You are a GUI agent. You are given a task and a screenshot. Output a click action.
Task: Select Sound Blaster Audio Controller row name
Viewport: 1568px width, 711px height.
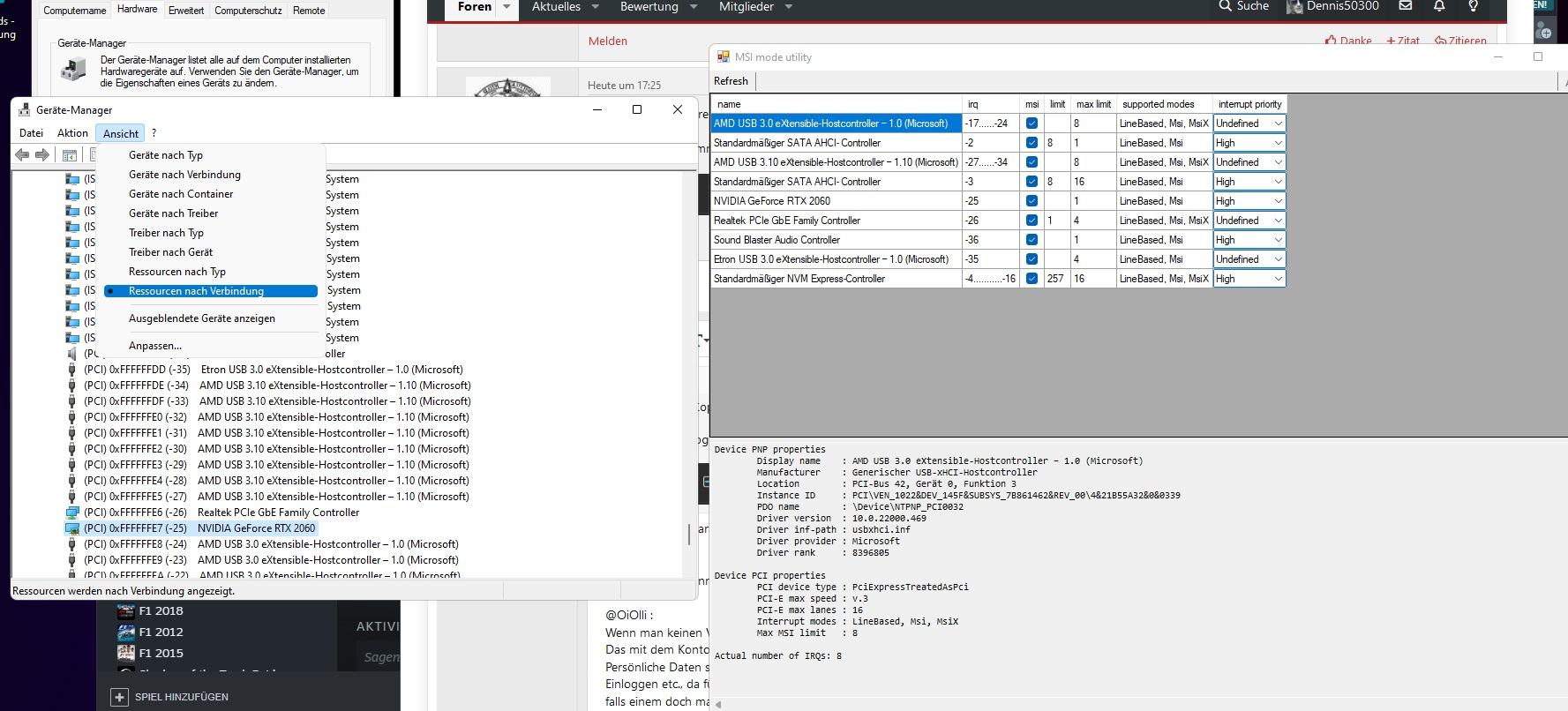tap(776, 240)
